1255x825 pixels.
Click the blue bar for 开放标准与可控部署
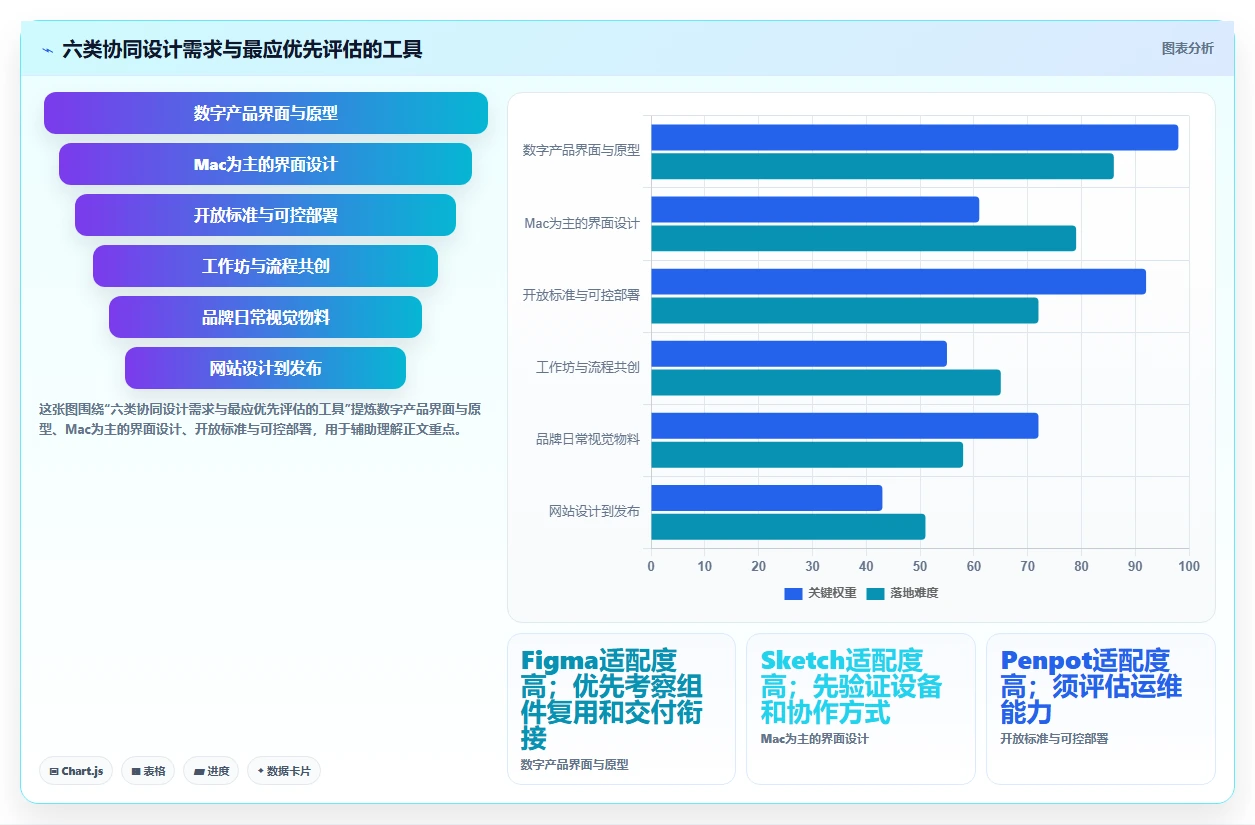tap(899, 281)
